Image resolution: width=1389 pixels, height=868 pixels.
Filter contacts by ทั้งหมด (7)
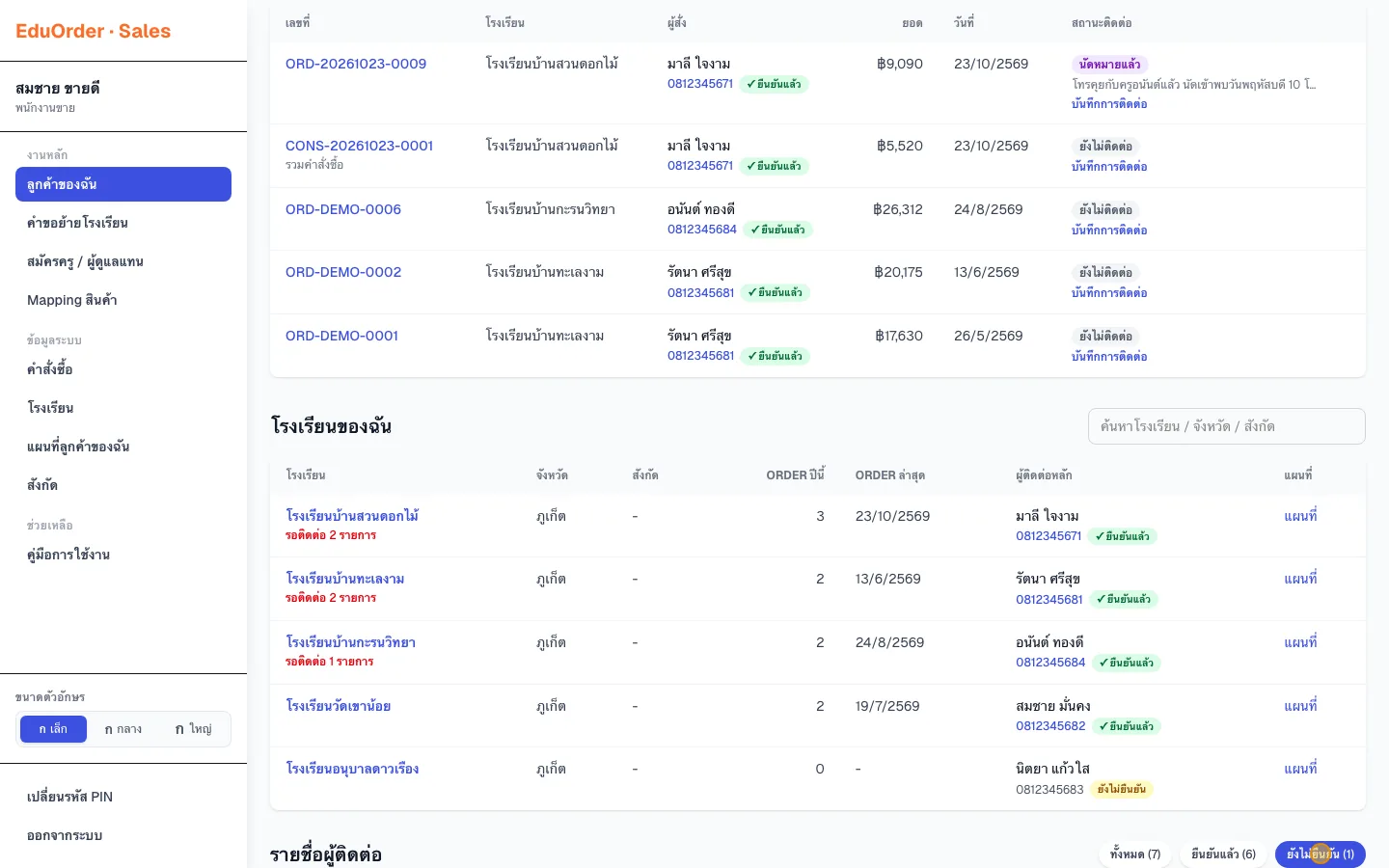point(1135,854)
